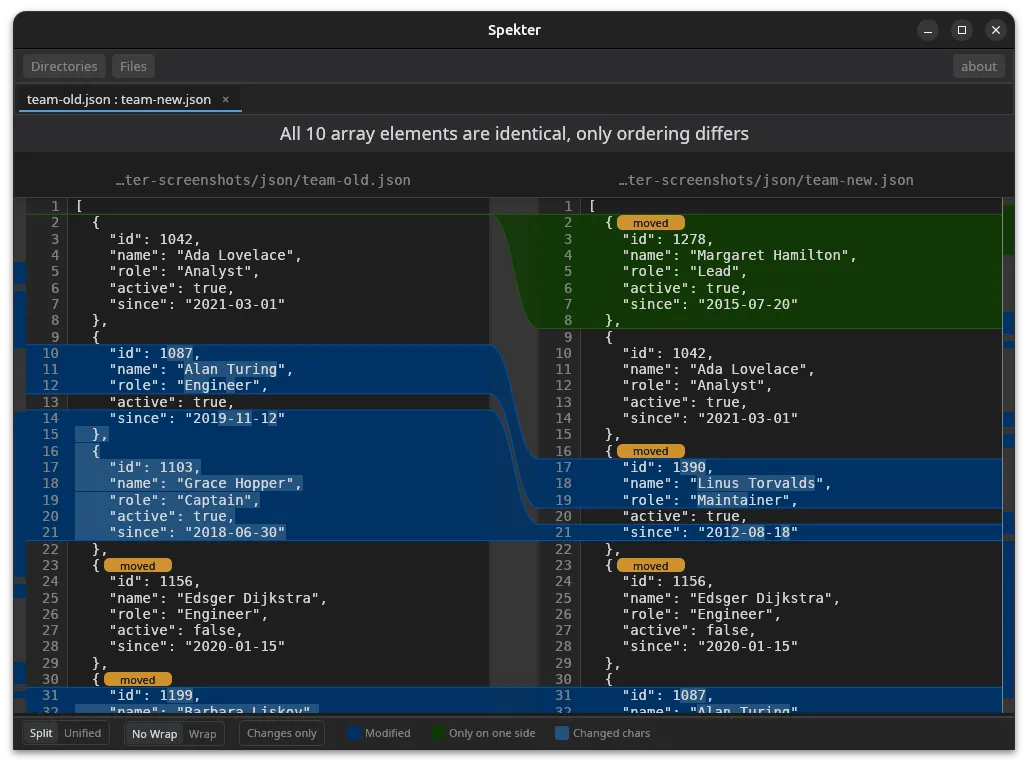Screen dimensions: 1028x766
Task: Click the "Lead" role line
Action: (684, 272)
